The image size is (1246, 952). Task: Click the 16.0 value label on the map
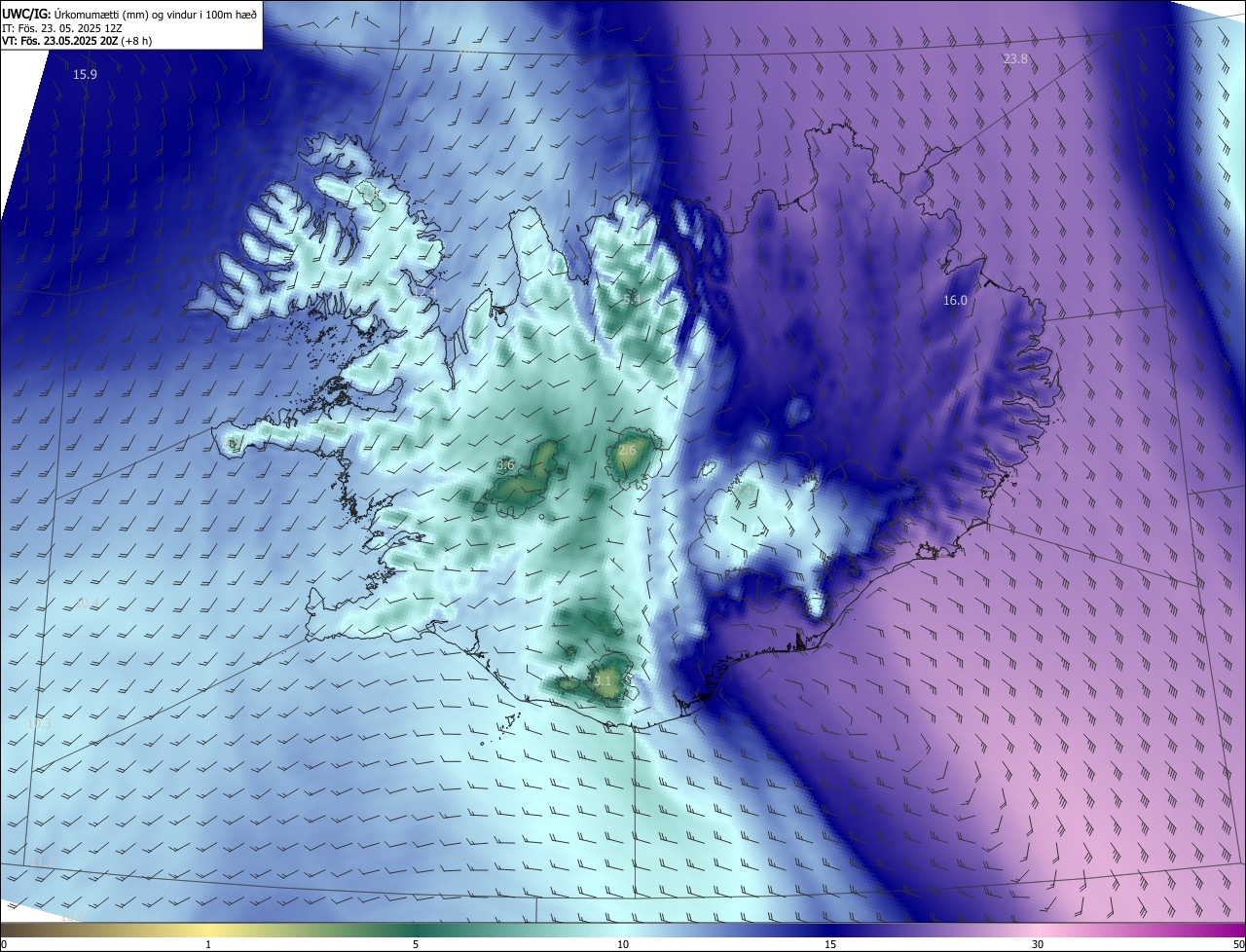point(955,301)
